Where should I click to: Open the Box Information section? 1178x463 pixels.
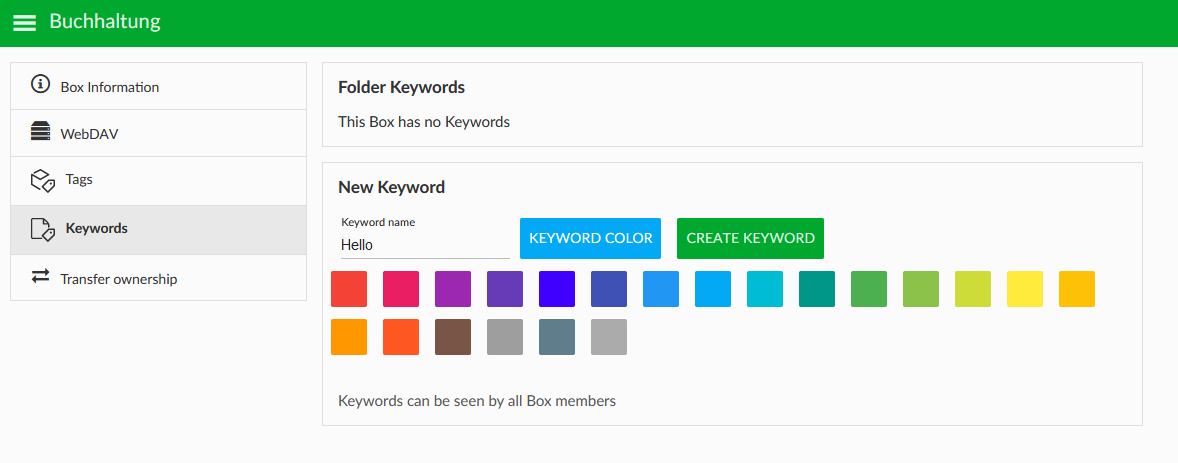tap(109, 87)
